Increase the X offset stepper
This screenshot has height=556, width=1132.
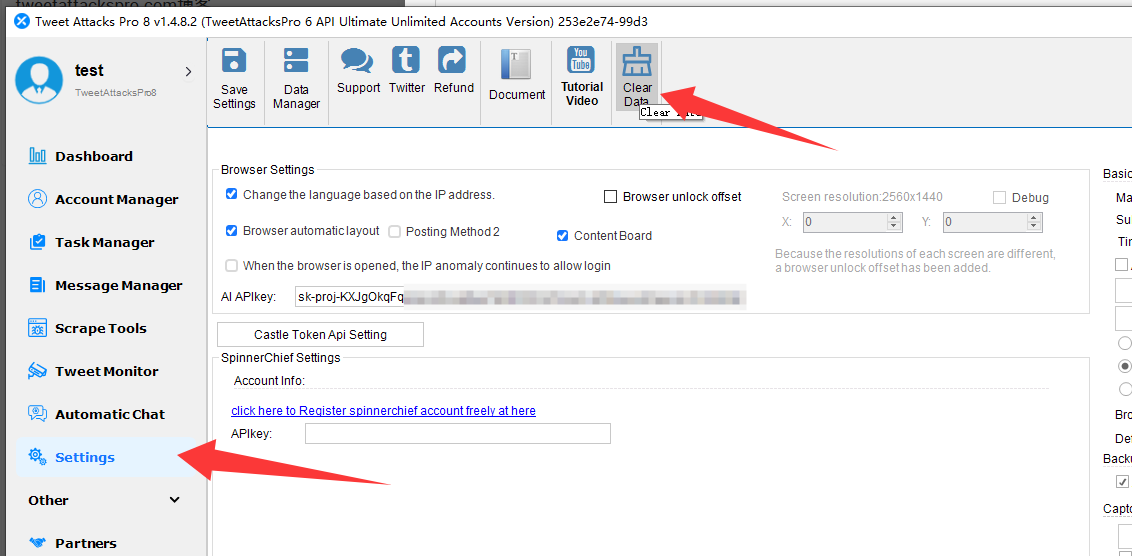point(894,218)
